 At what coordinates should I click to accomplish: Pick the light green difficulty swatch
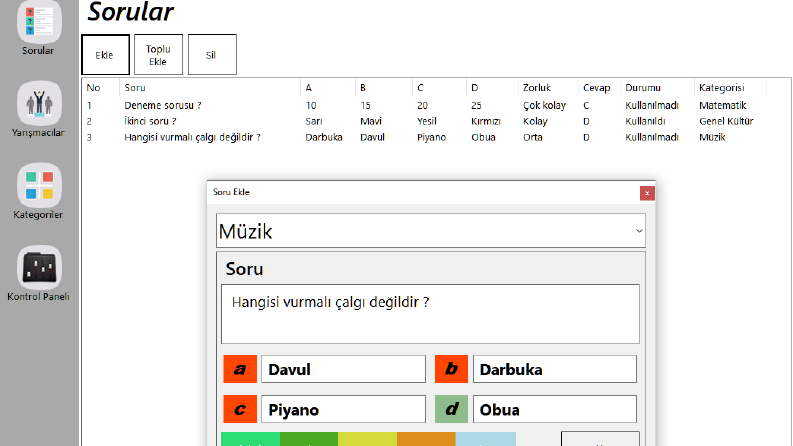click(250, 439)
